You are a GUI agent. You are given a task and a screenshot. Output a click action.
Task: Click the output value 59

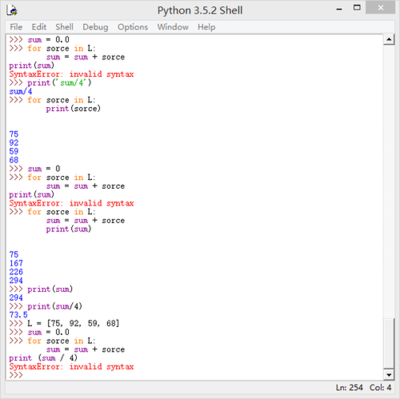14,151
